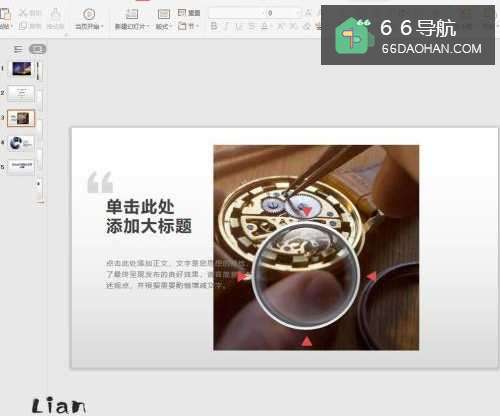
Task: Click the 66DAOHAN.COM watermark logo
Action: click(x=408, y=35)
